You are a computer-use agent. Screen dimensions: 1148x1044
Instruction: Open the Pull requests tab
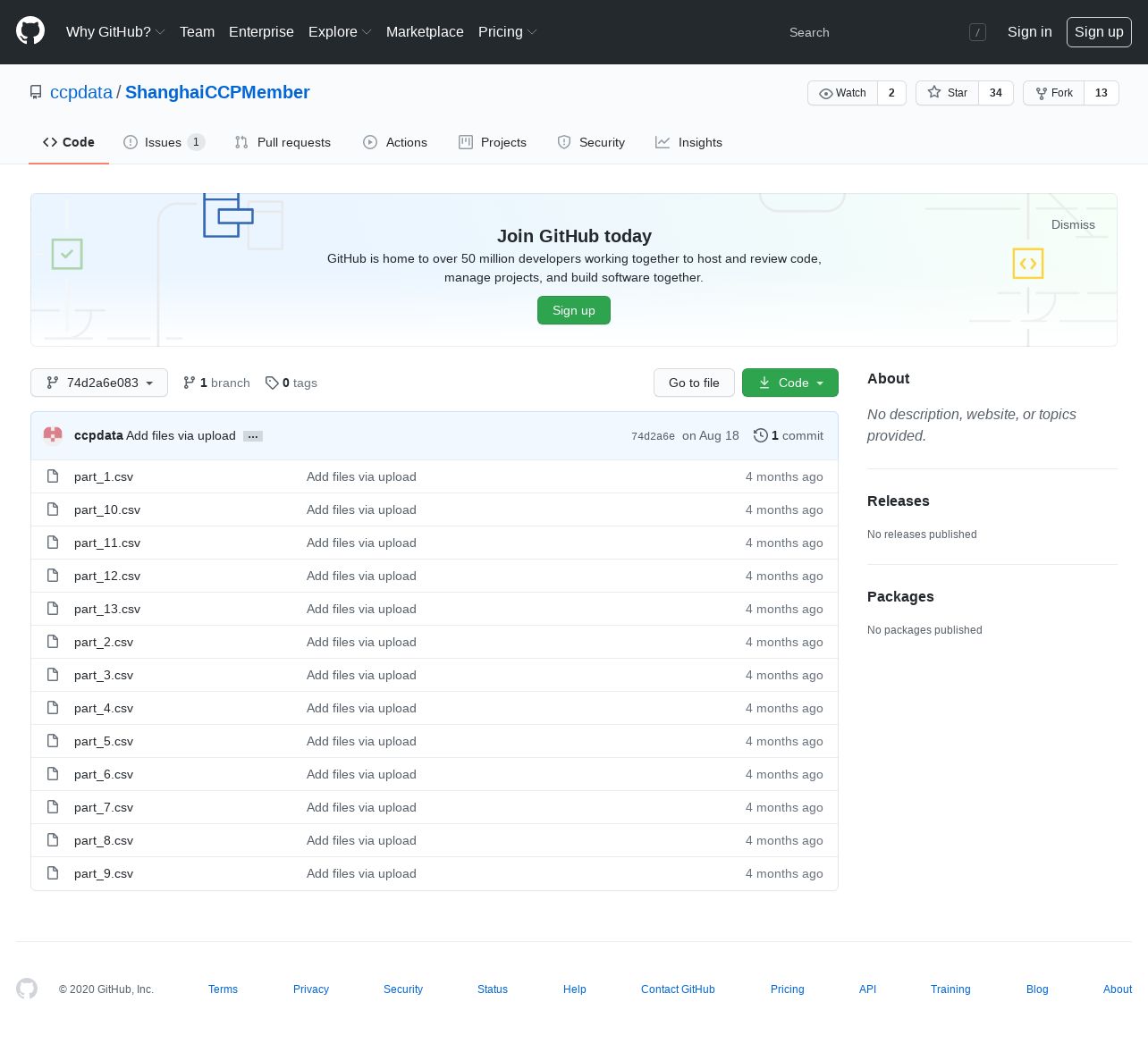point(283,142)
